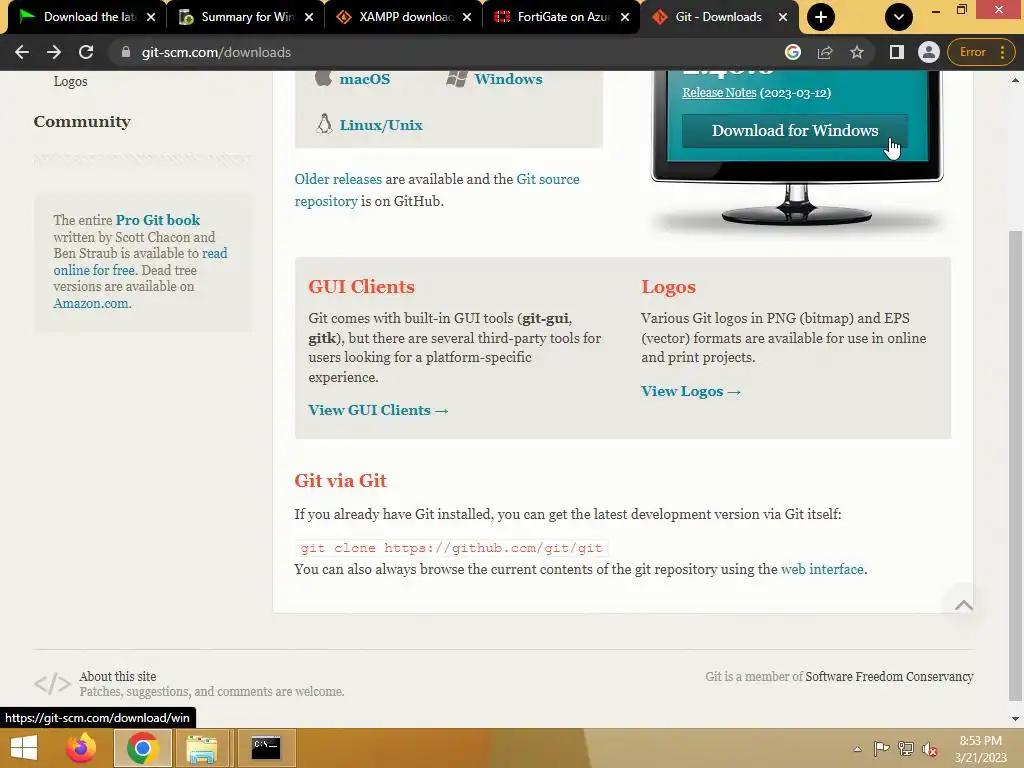
Task: Open the Older releases link
Action: click(338, 179)
